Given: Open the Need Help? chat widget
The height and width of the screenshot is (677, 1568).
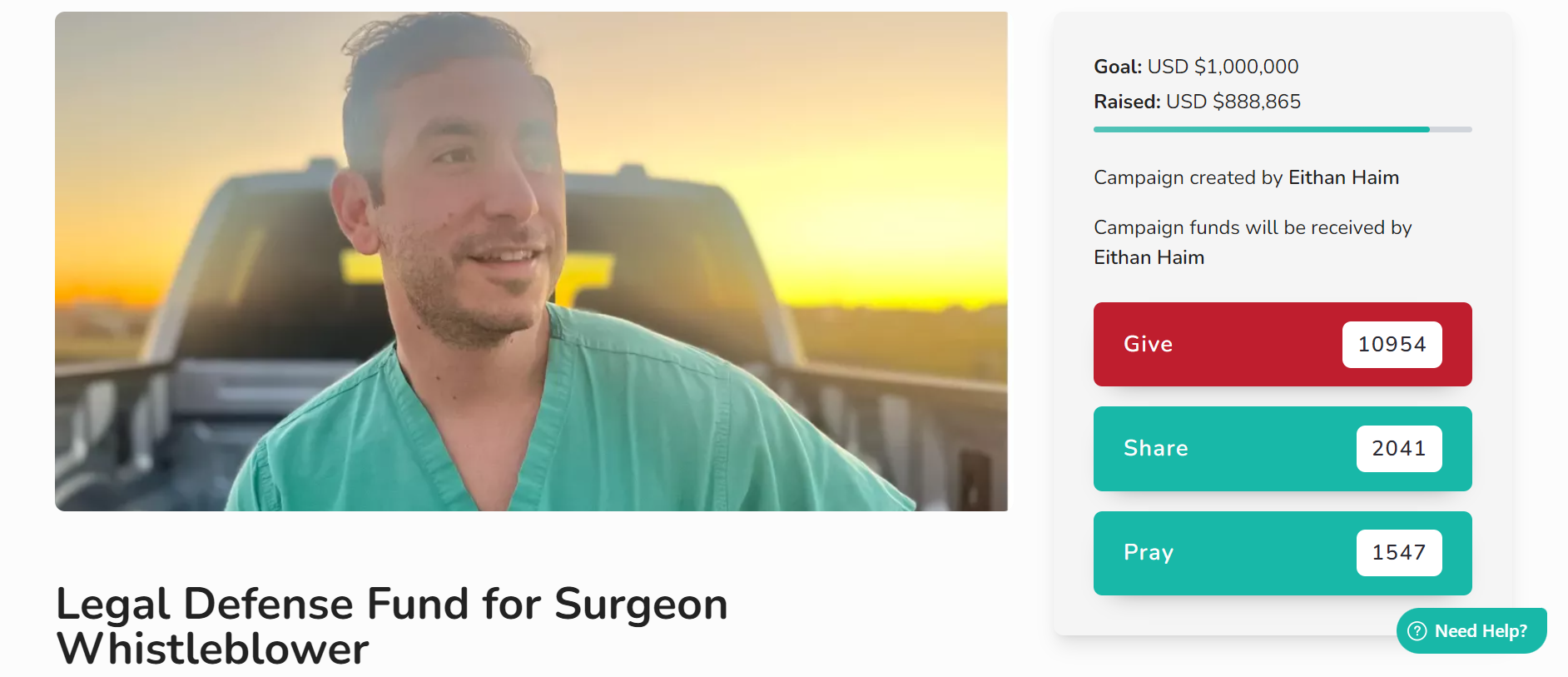Looking at the screenshot, I should [1471, 631].
